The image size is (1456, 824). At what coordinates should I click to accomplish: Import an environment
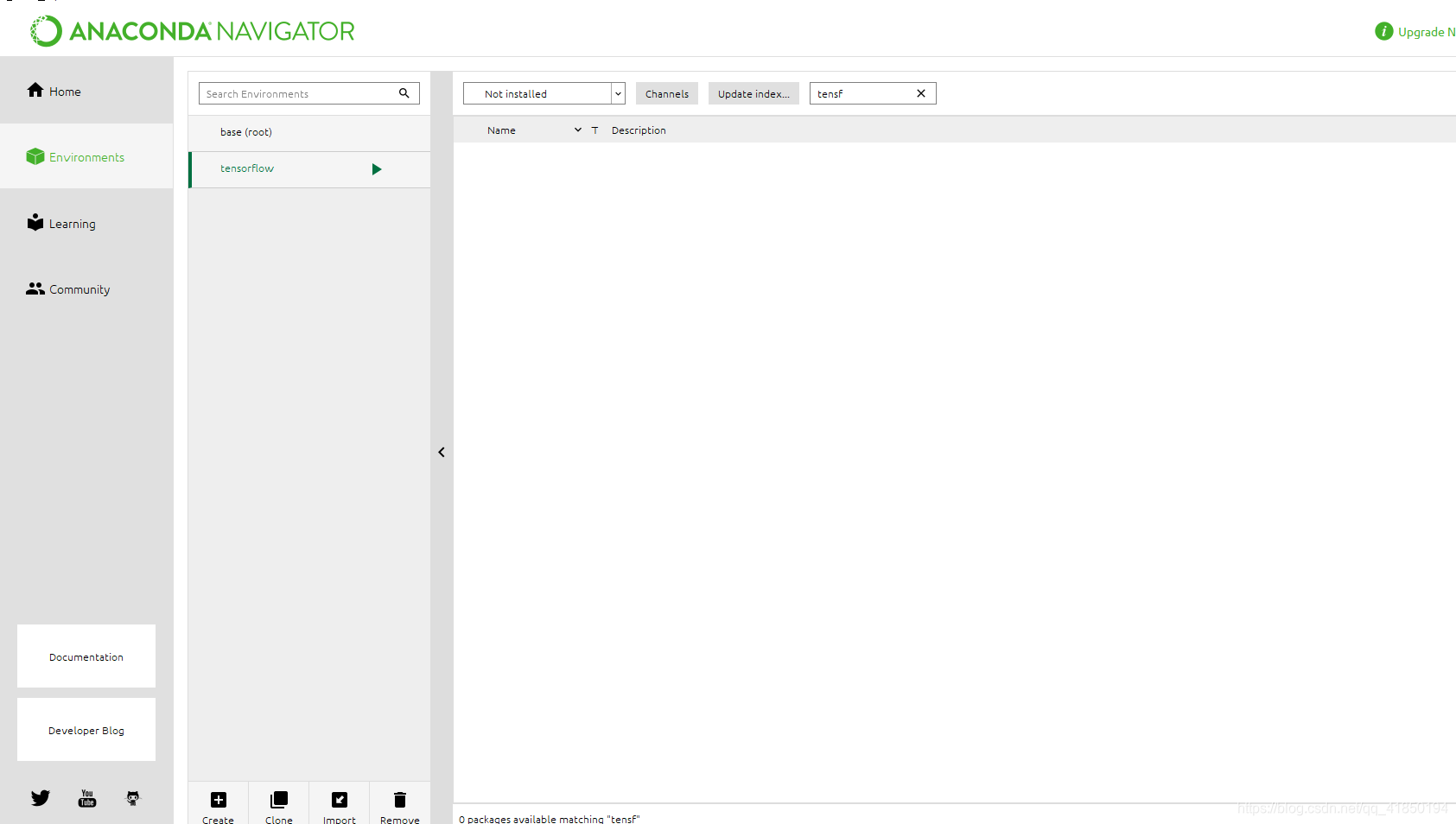click(340, 807)
